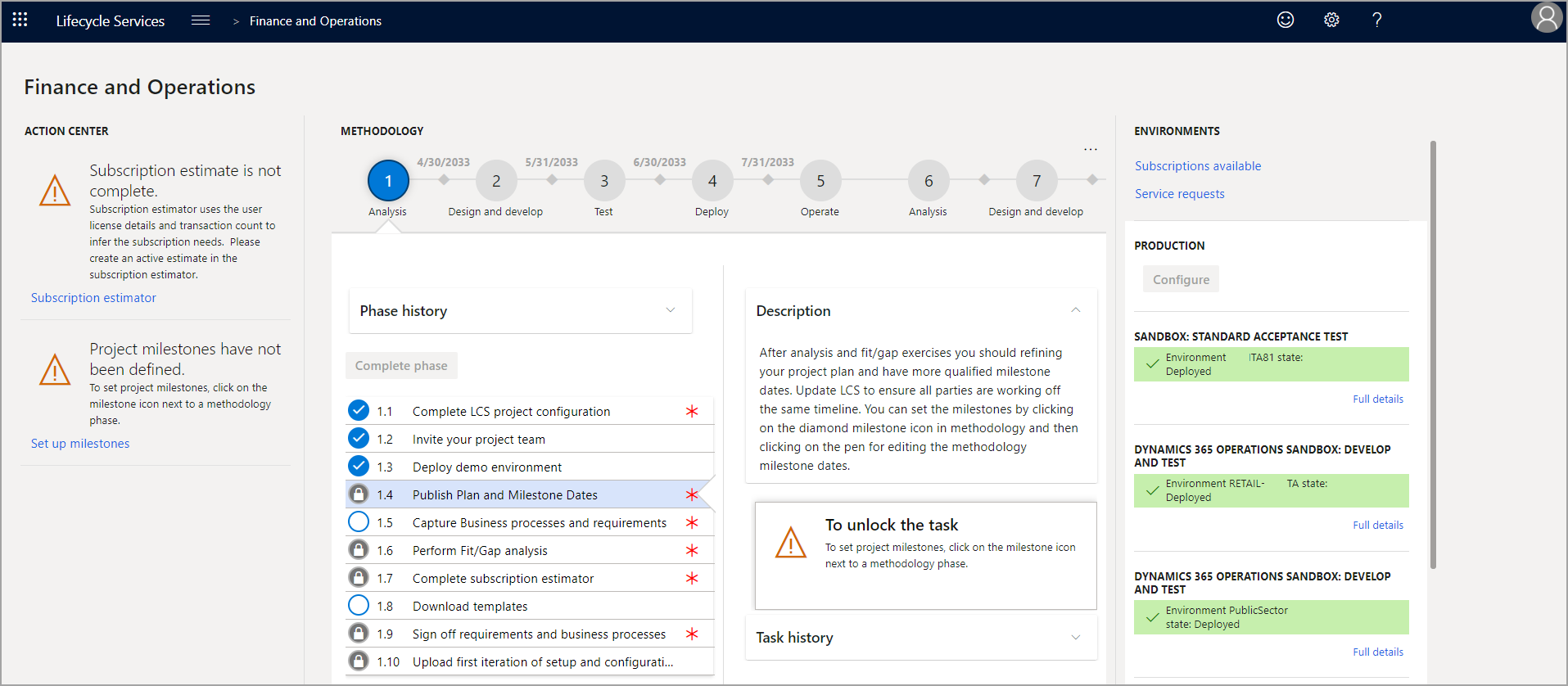Click the TA81 environment deployed checkmark

1152,364
